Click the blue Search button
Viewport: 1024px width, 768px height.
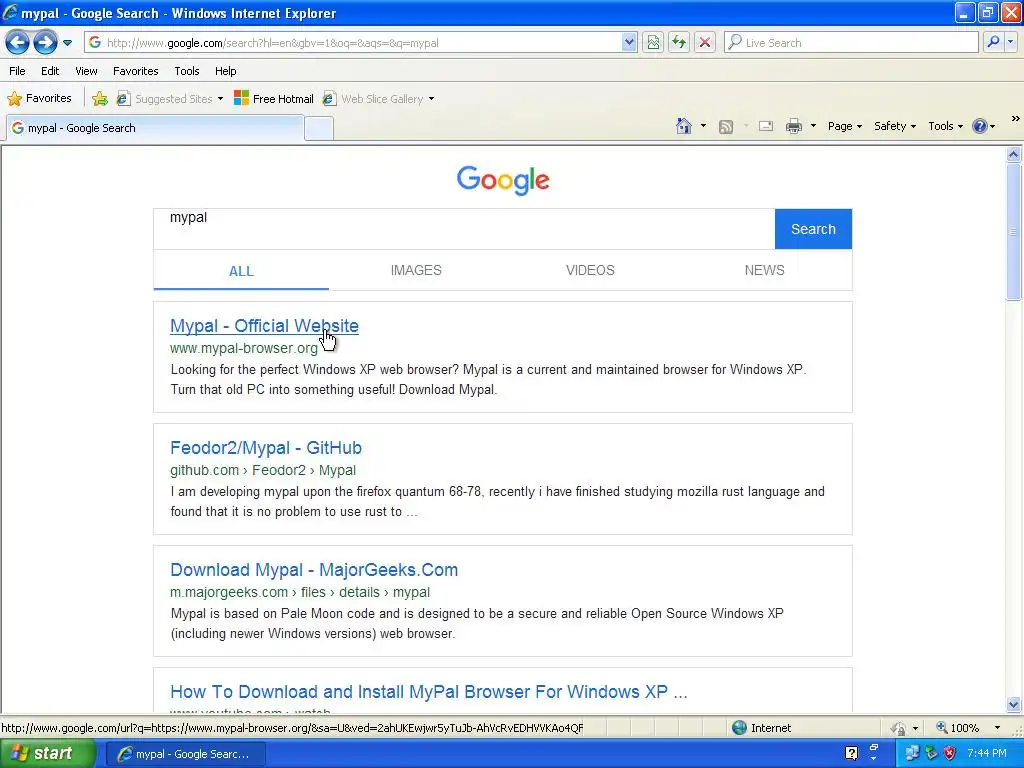click(x=813, y=229)
